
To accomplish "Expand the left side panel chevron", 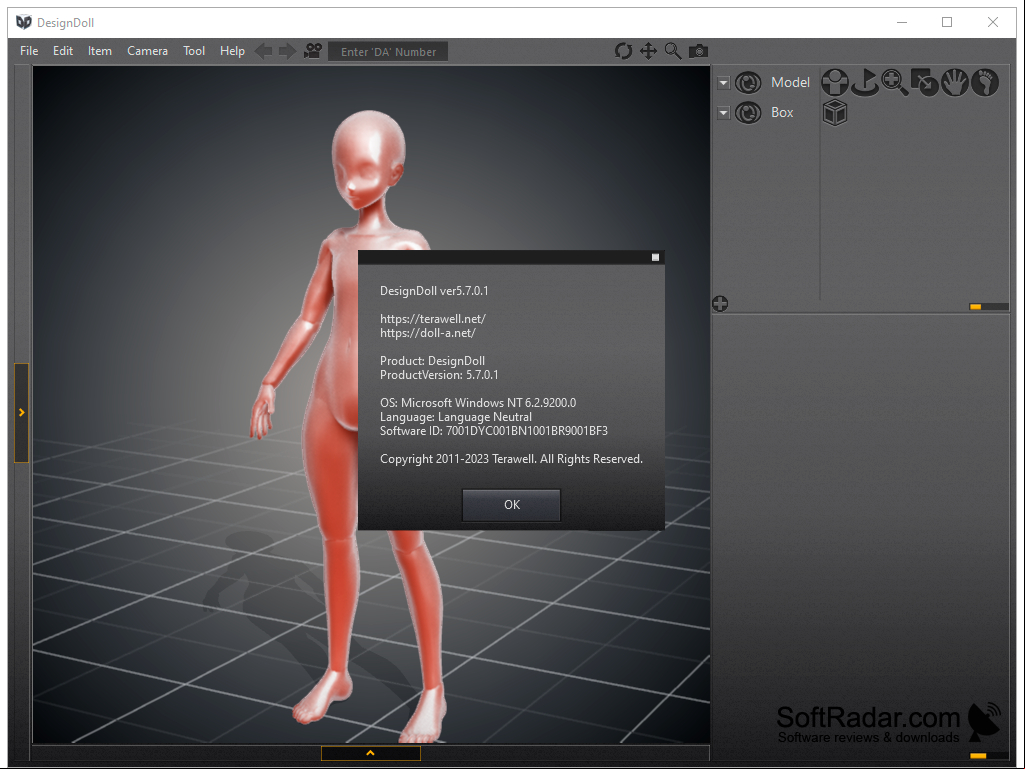I will (x=22, y=413).
